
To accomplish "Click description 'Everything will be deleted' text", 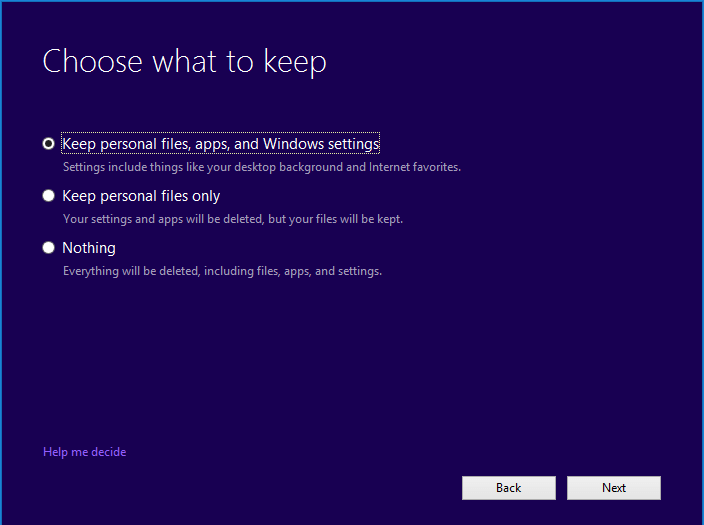I will [222, 271].
